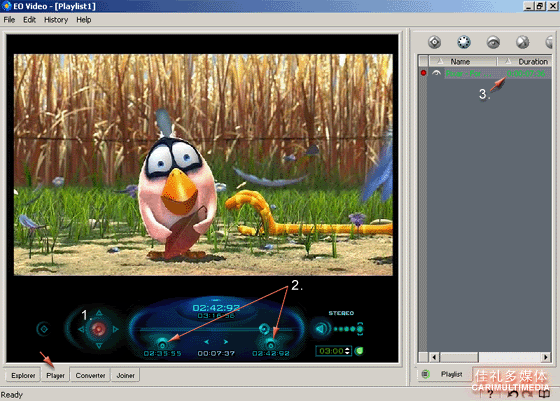The image size is (560, 401).
Task: Click the green round button beside 03:00
Action: pos(360,351)
